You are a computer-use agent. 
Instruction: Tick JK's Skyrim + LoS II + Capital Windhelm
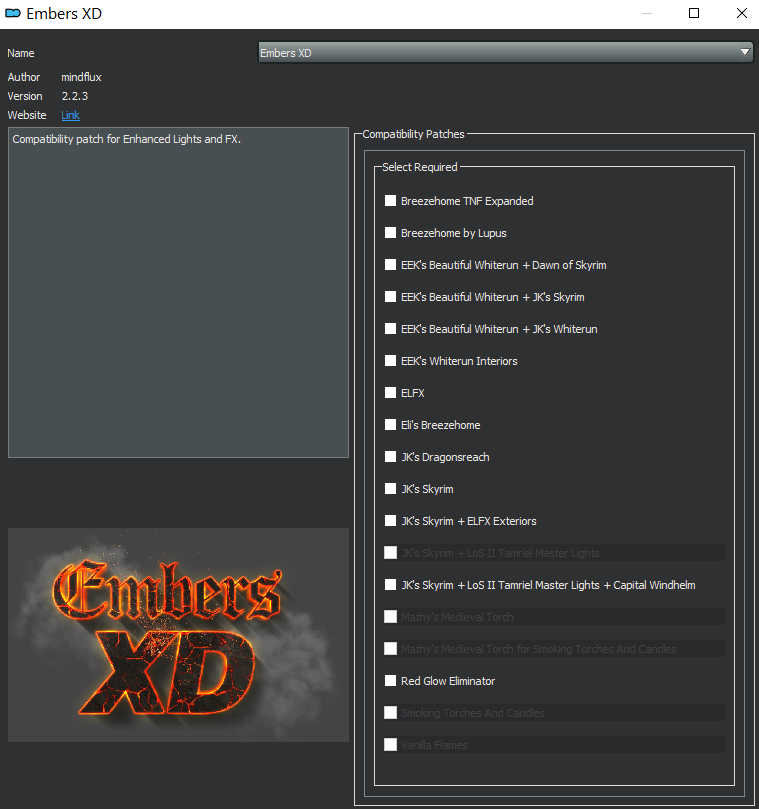[391, 585]
